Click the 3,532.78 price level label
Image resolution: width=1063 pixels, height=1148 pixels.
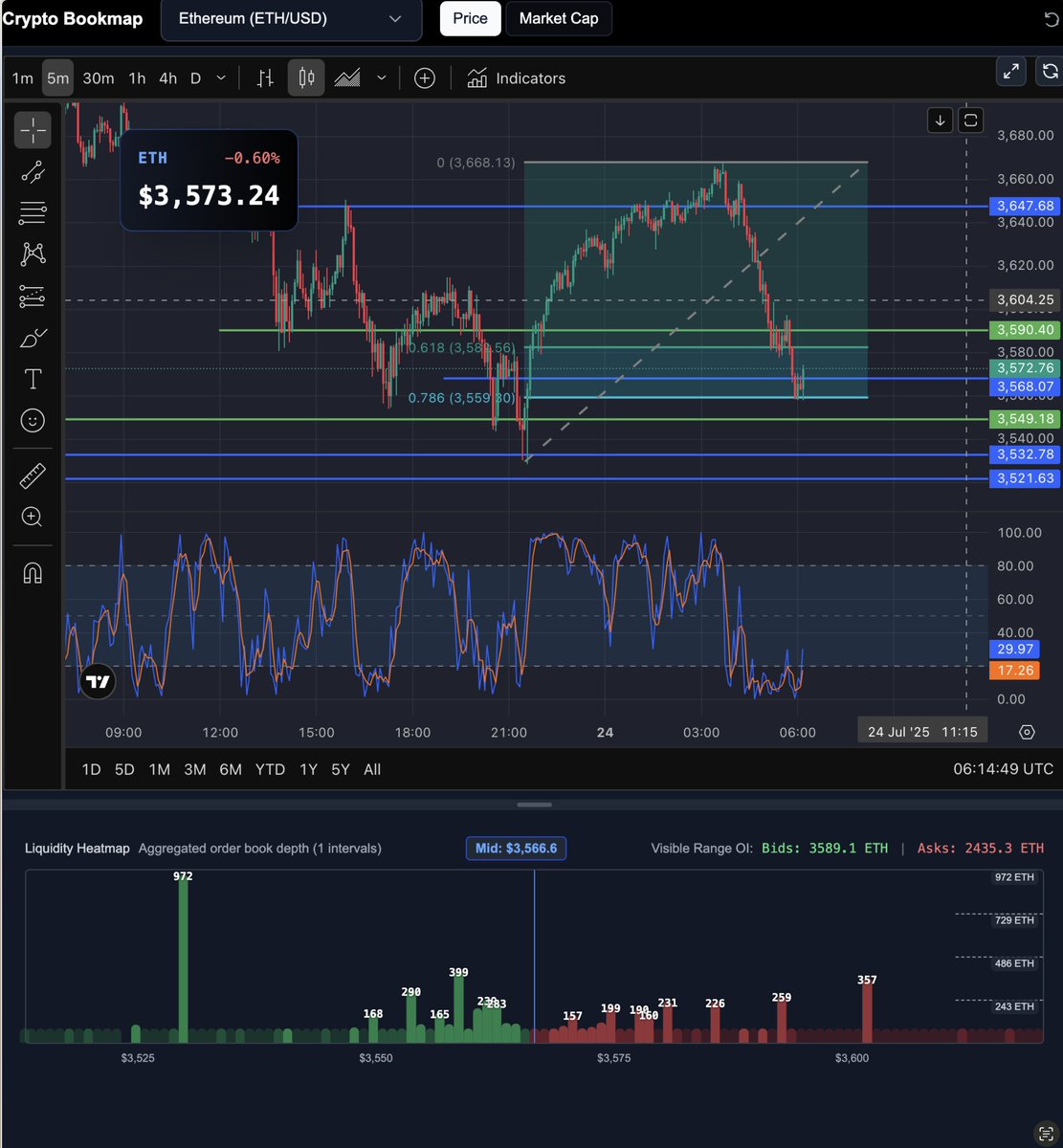(1025, 454)
